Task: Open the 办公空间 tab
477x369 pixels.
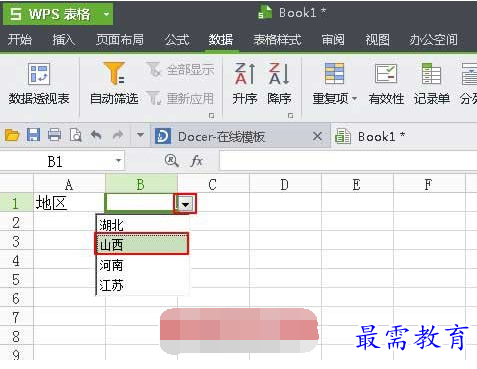Action: [x=433, y=40]
